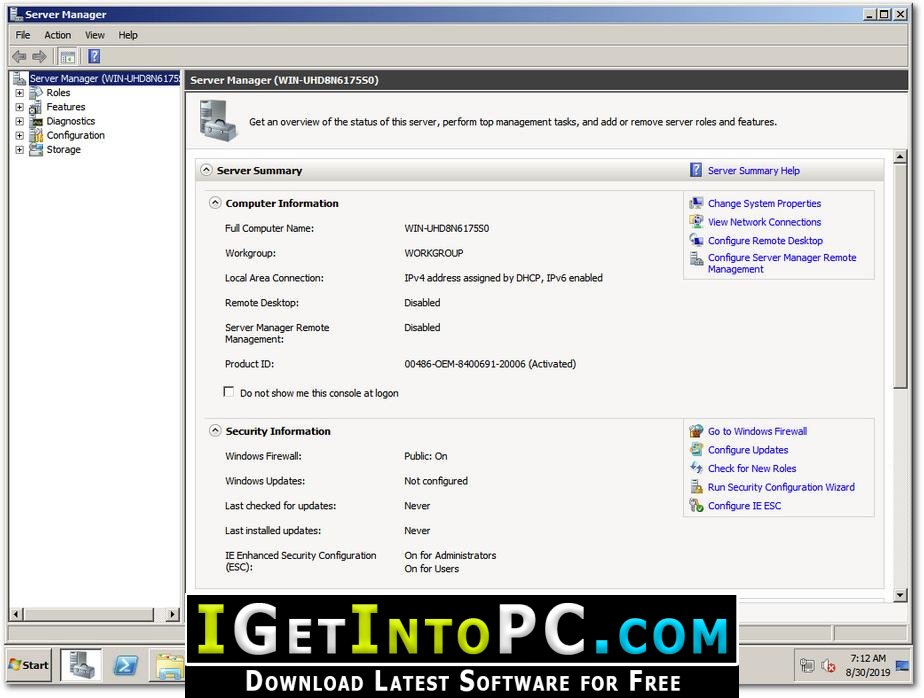
Task: Collapse the Server Summary section
Action: click(x=206, y=170)
